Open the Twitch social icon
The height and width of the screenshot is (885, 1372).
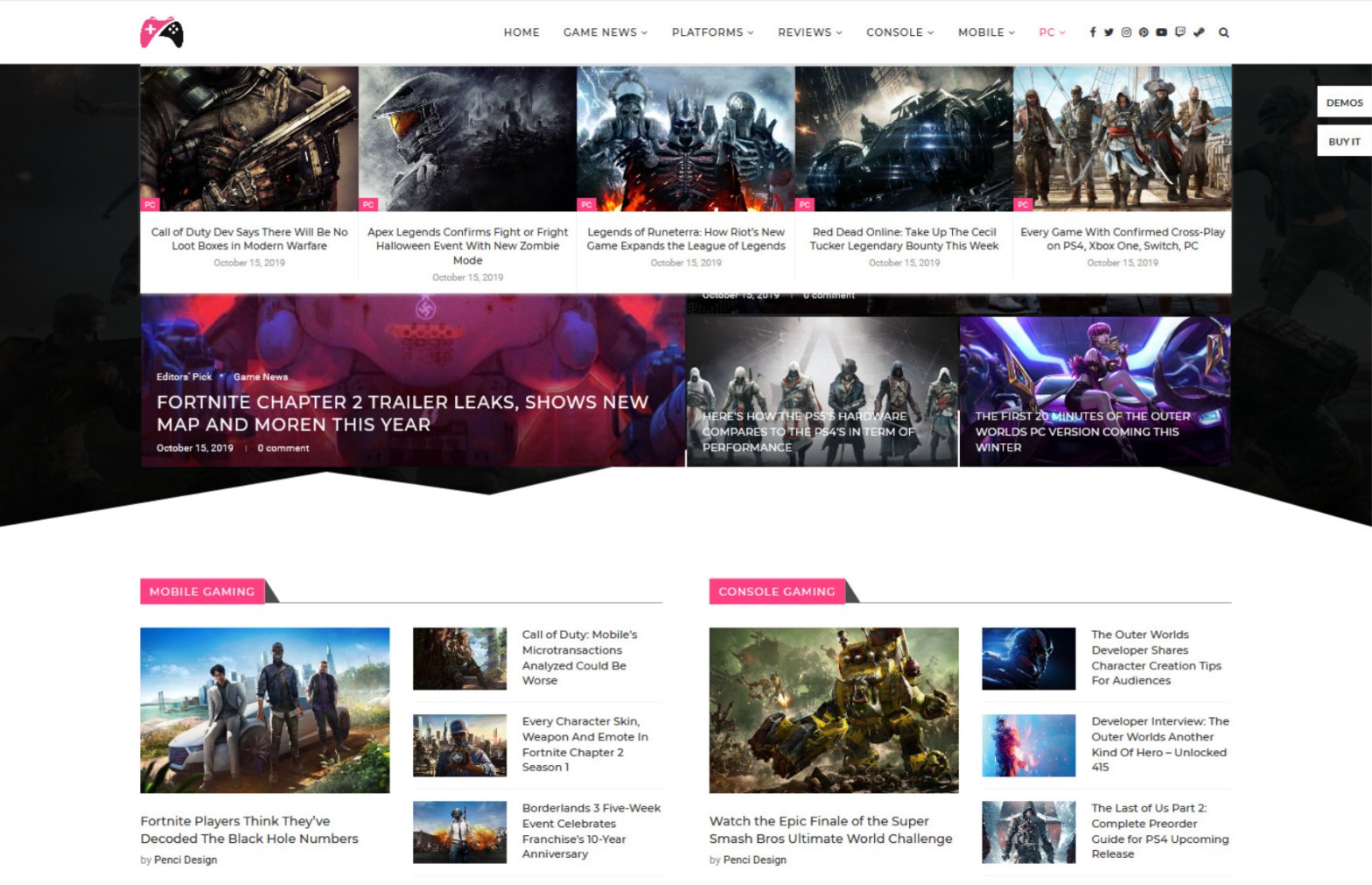(x=1180, y=32)
